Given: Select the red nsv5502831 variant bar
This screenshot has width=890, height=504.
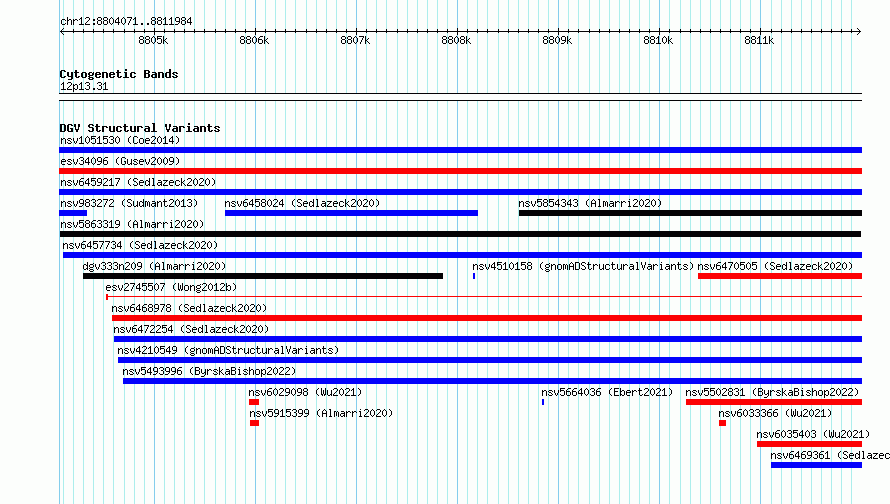Looking at the screenshot, I should (774, 402).
